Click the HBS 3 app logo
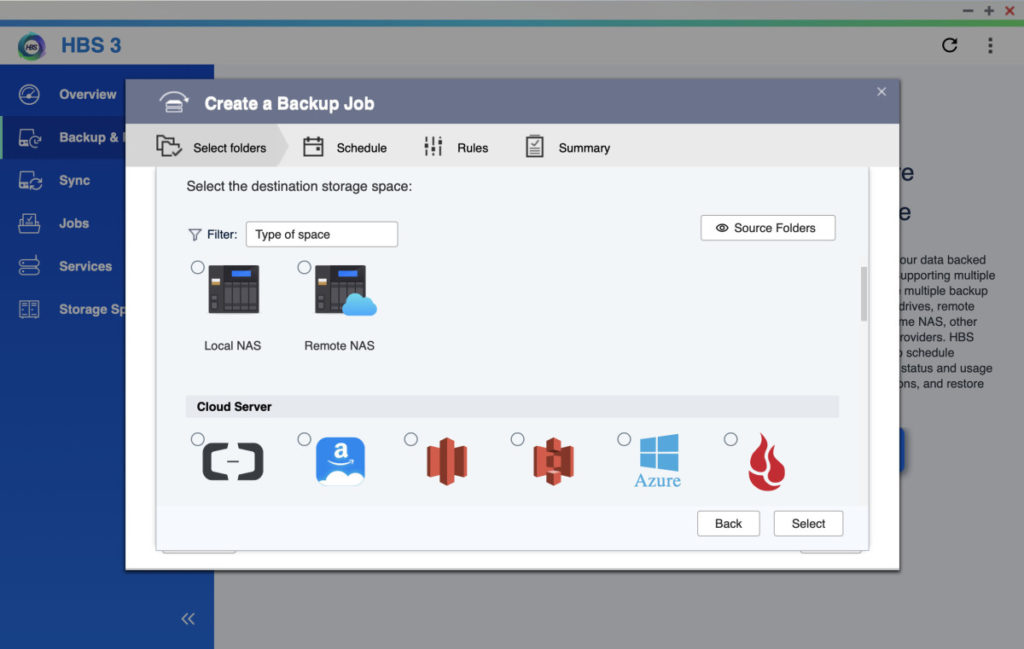 pos(31,46)
